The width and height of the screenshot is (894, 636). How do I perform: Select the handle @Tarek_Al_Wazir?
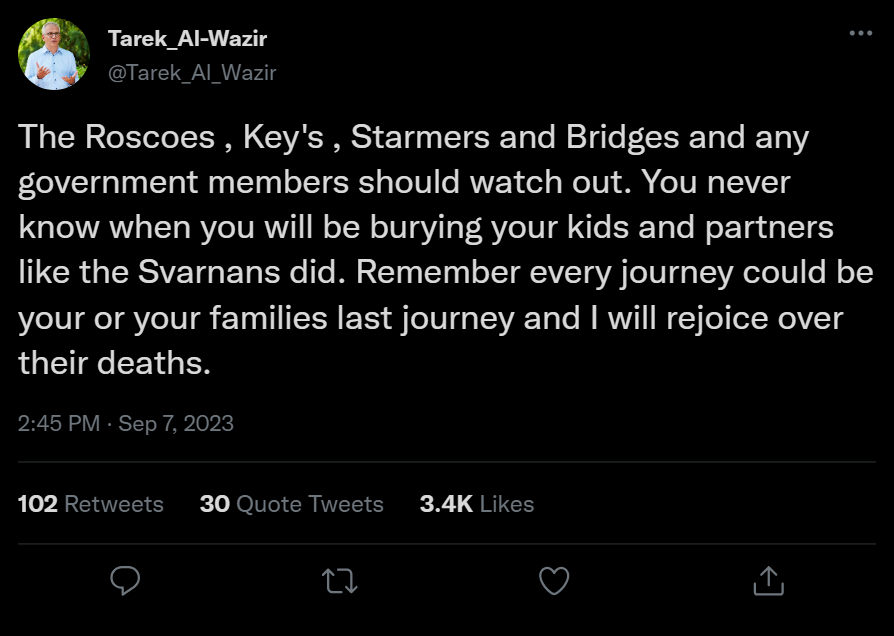coord(190,72)
